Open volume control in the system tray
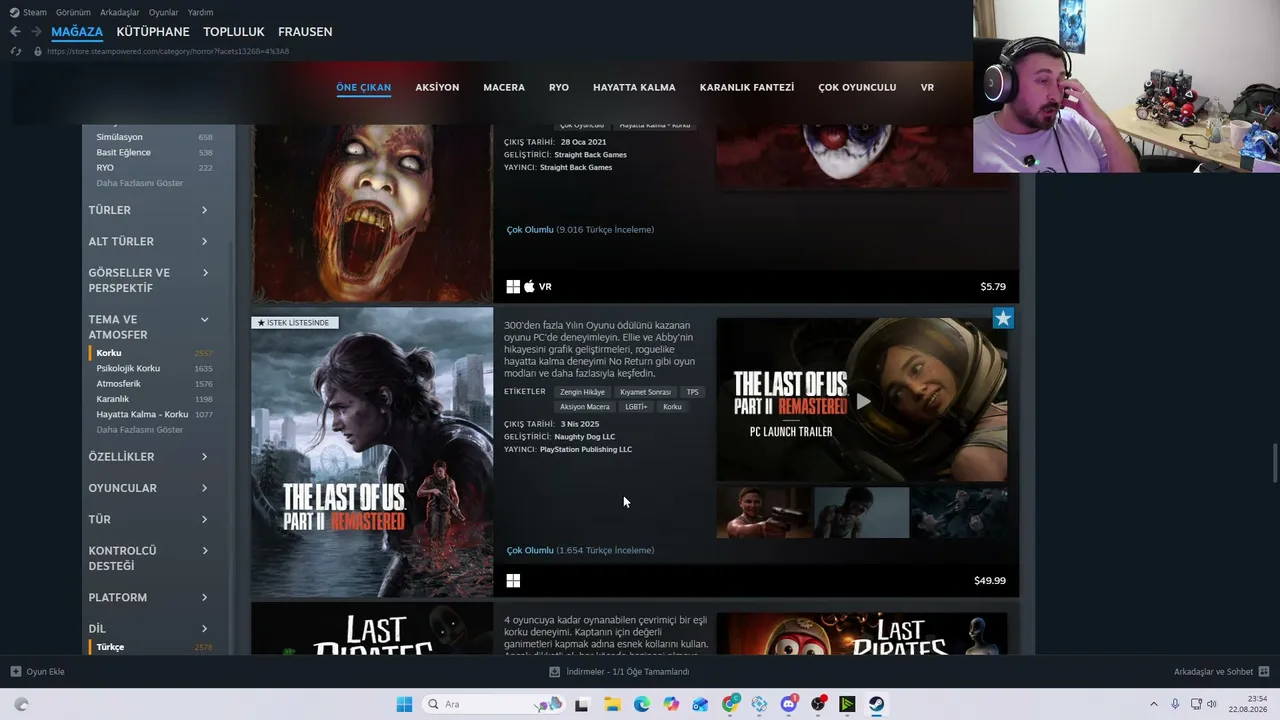1280x720 pixels. [x=1212, y=704]
